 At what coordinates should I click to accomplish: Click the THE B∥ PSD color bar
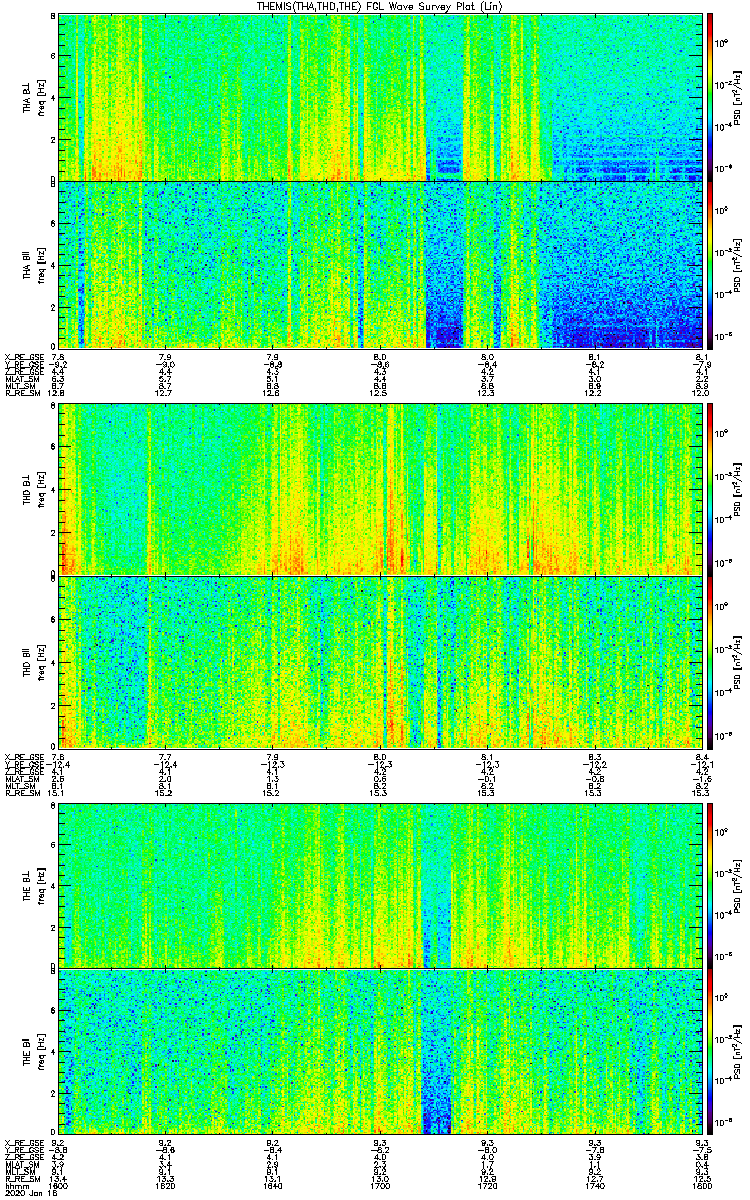click(711, 1050)
